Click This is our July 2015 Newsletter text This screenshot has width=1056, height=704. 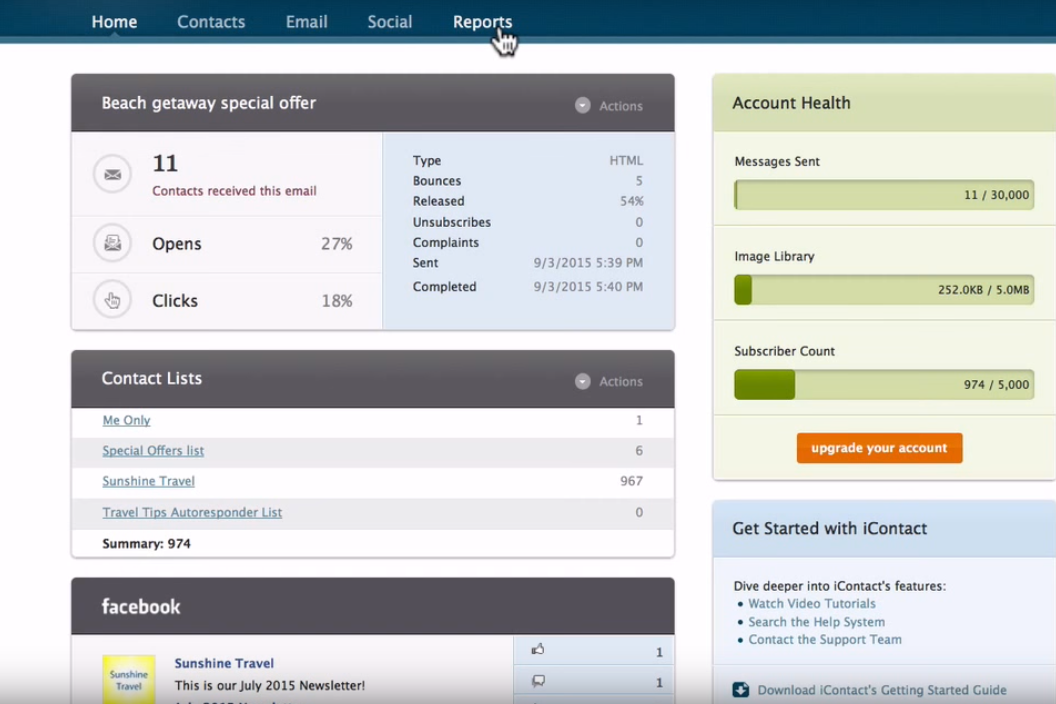269,685
